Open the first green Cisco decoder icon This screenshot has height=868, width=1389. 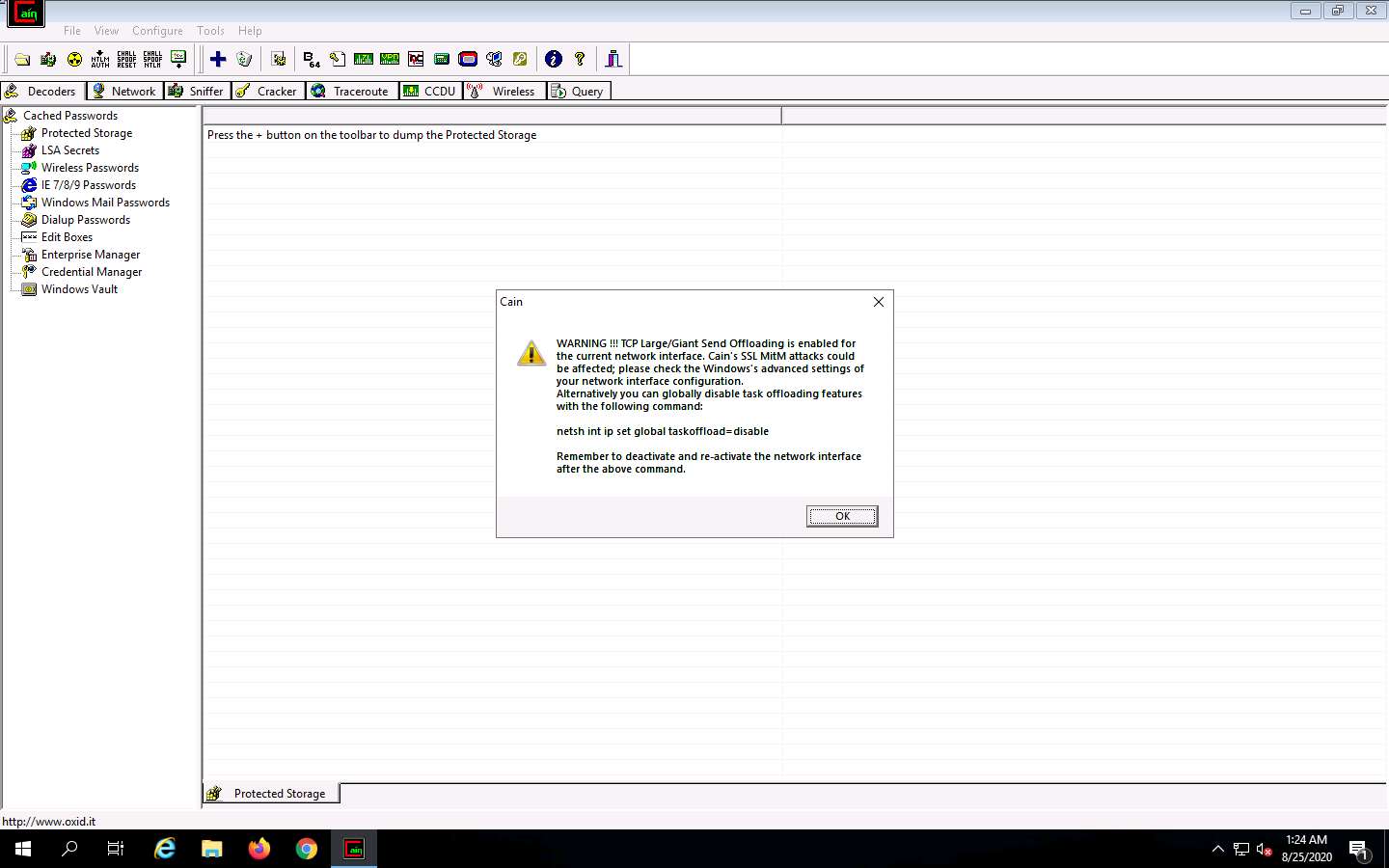pyautogui.click(x=364, y=59)
